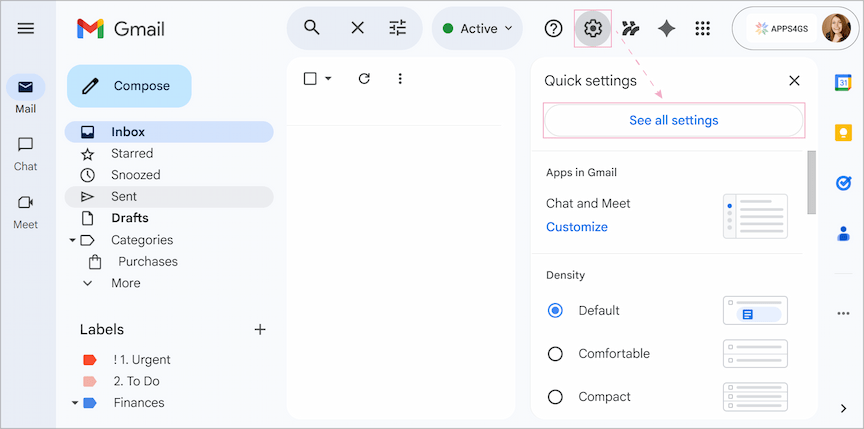
Task: Switch to the Mail section
Action: click(26, 94)
